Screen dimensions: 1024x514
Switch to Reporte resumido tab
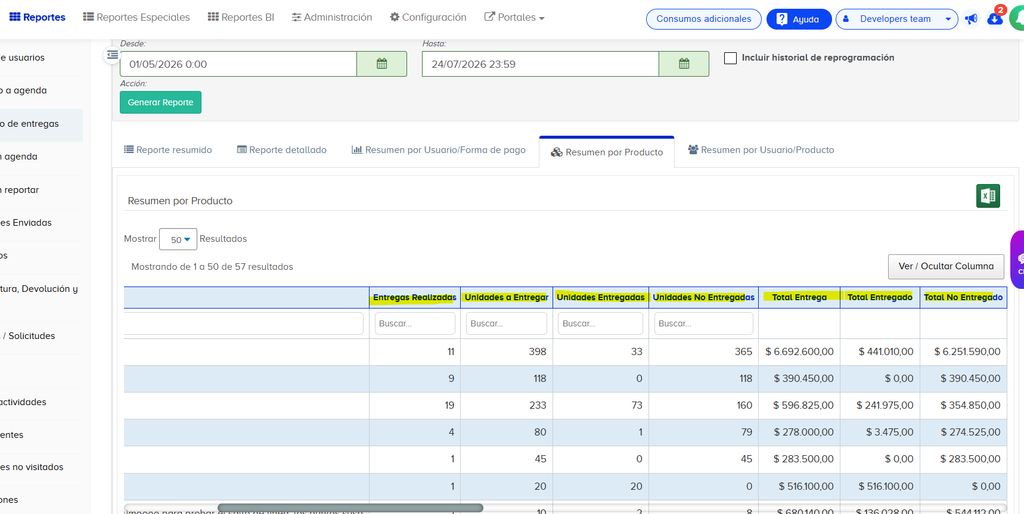coord(168,150)
